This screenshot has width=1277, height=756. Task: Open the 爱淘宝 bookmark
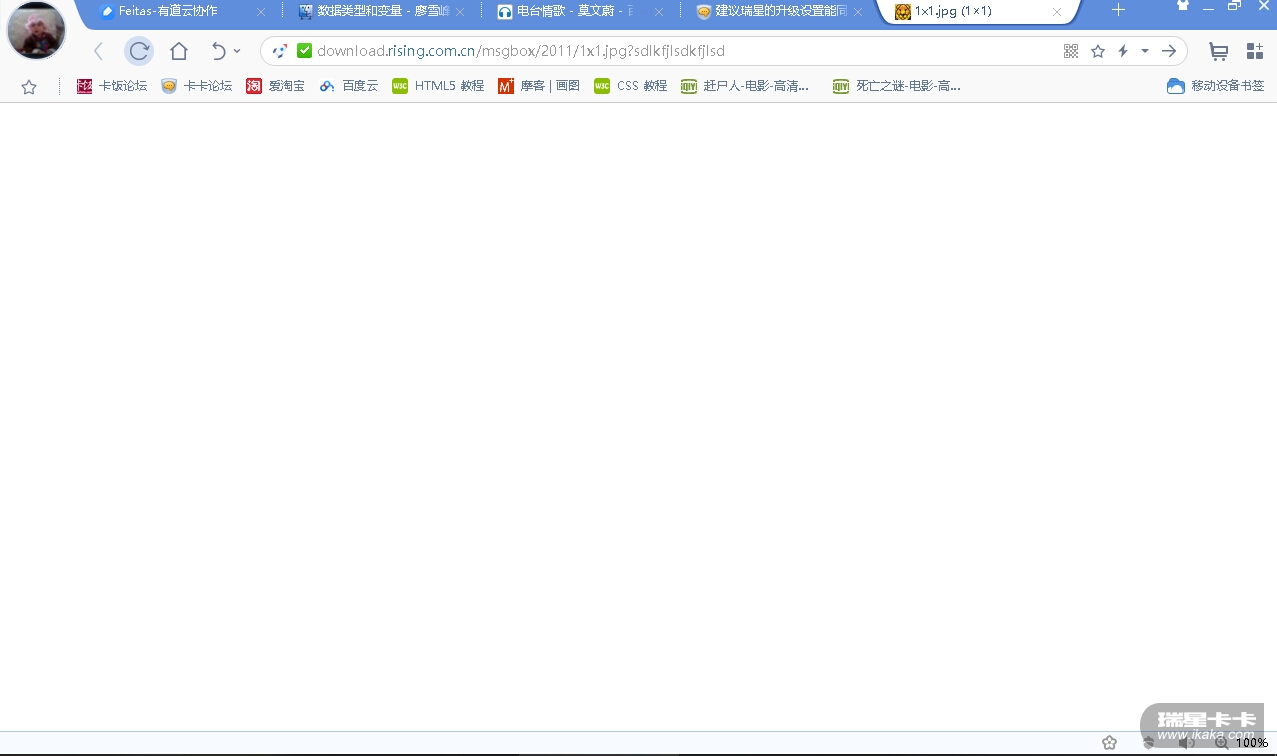tap(275, 86)
